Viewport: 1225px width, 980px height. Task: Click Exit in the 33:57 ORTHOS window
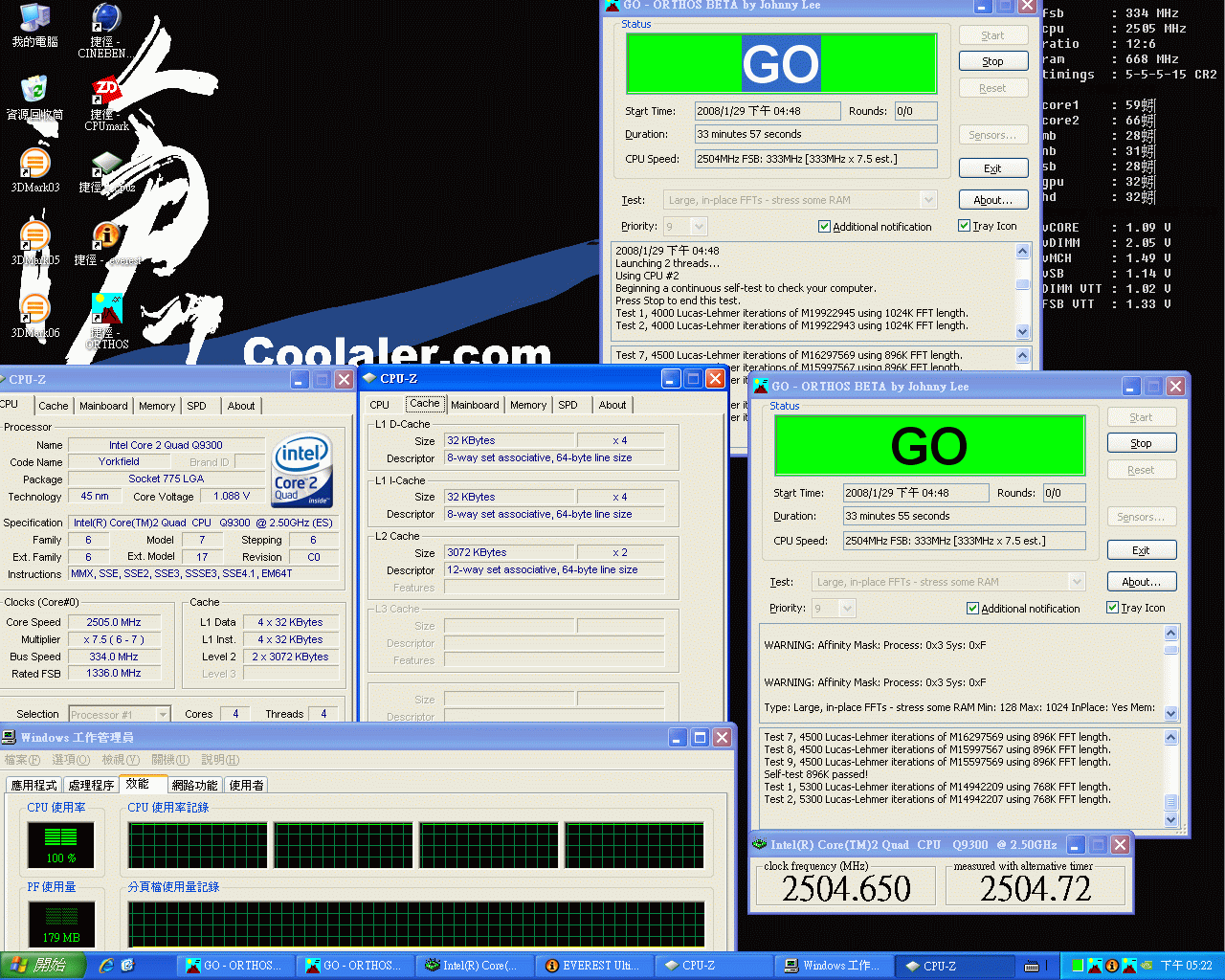tap(993, 168)
